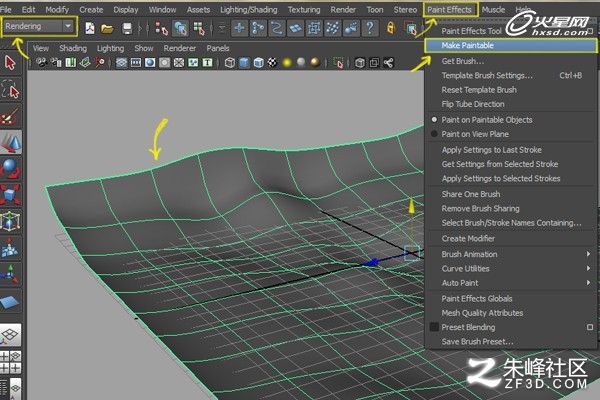The width and height of the screenshot is (600, 400).
Task: Toggle viewport wireframe cube icon
Action: (x=230, y=62)
